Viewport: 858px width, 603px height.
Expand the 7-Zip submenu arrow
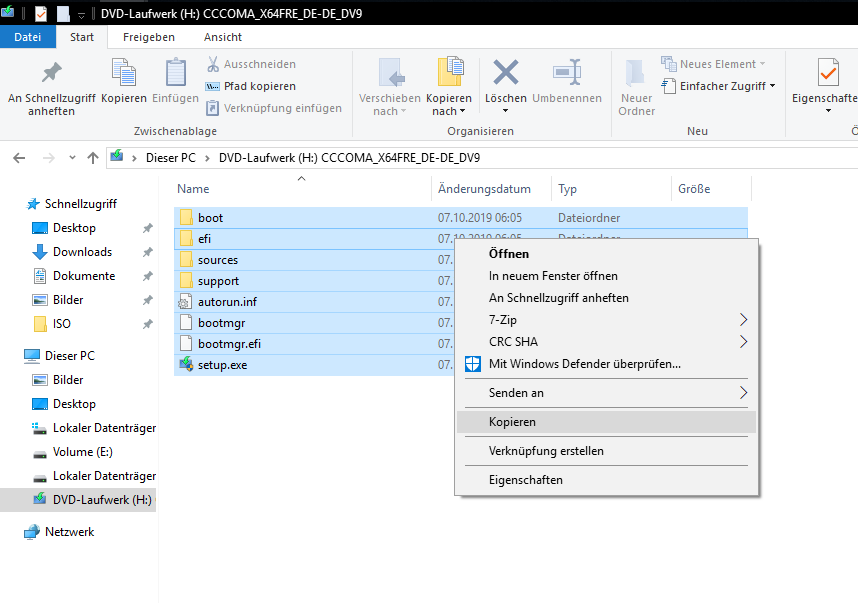(743, 320)
